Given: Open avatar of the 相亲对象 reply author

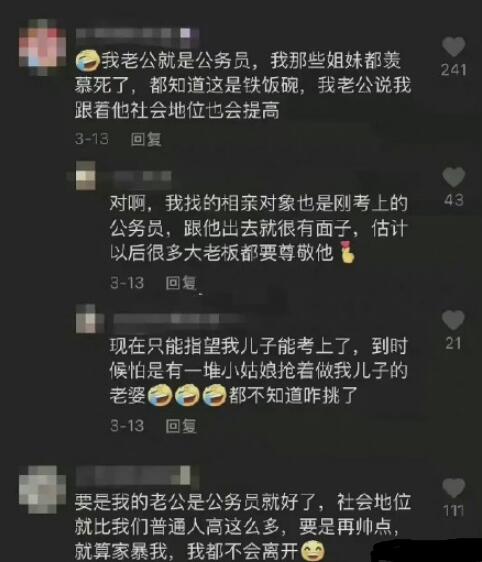Looking at the screenshot, I should click(x=86, y=175).
